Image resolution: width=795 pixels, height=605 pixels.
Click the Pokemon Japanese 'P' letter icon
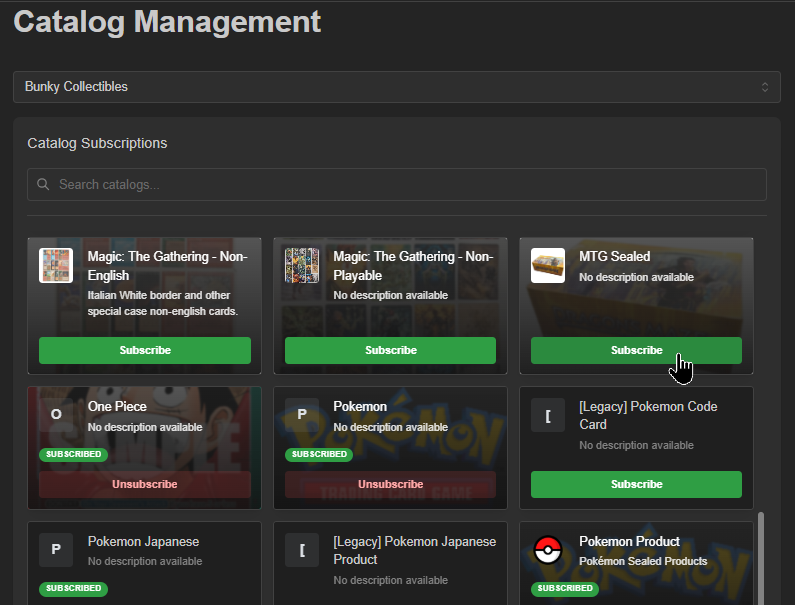tap(56, 550)
